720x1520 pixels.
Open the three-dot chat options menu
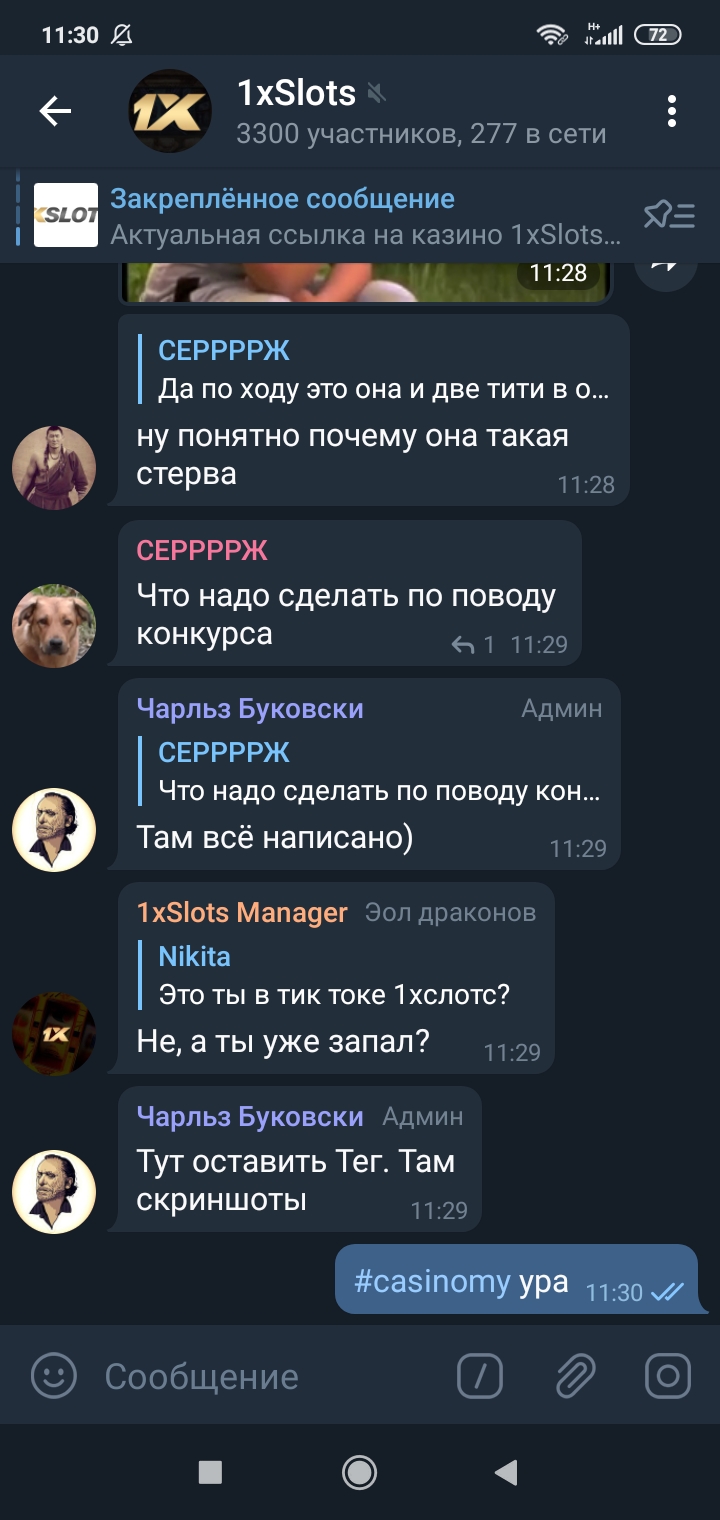pyautogui.click(x=672, y=111)
